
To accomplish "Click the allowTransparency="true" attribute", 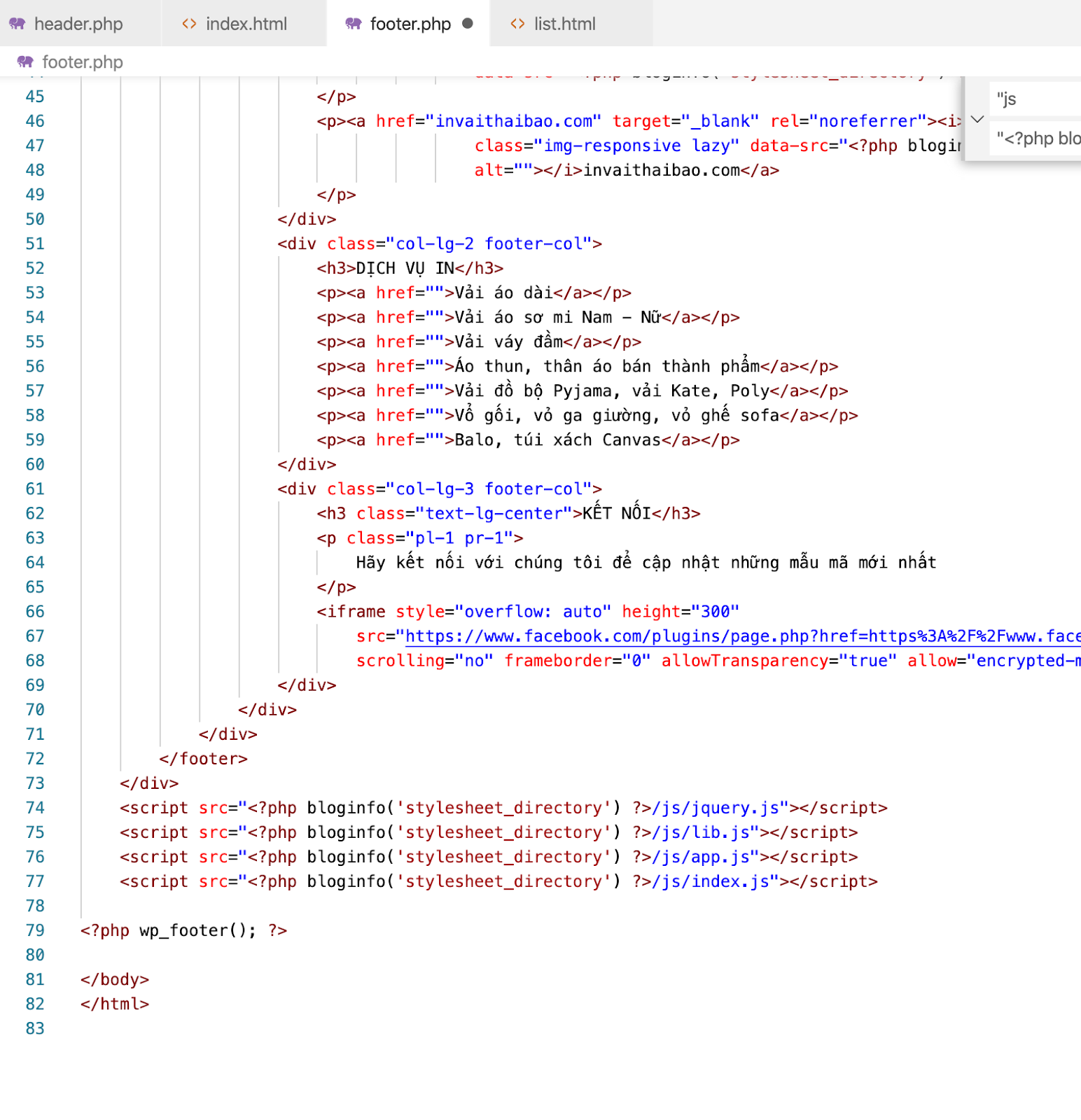I will (779, 660).
